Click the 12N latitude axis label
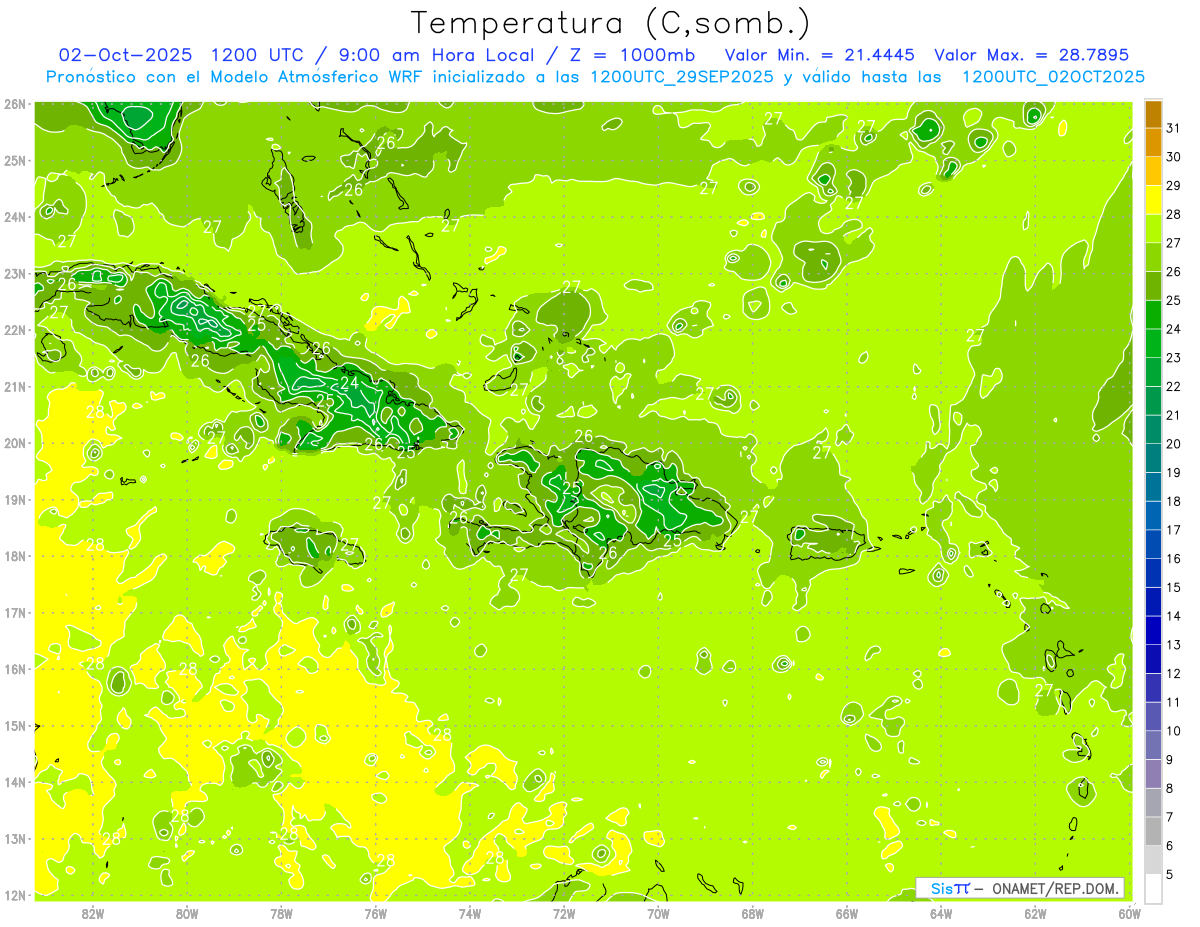Viewport: 1200px width, 927px height. [x=14, y=895]
